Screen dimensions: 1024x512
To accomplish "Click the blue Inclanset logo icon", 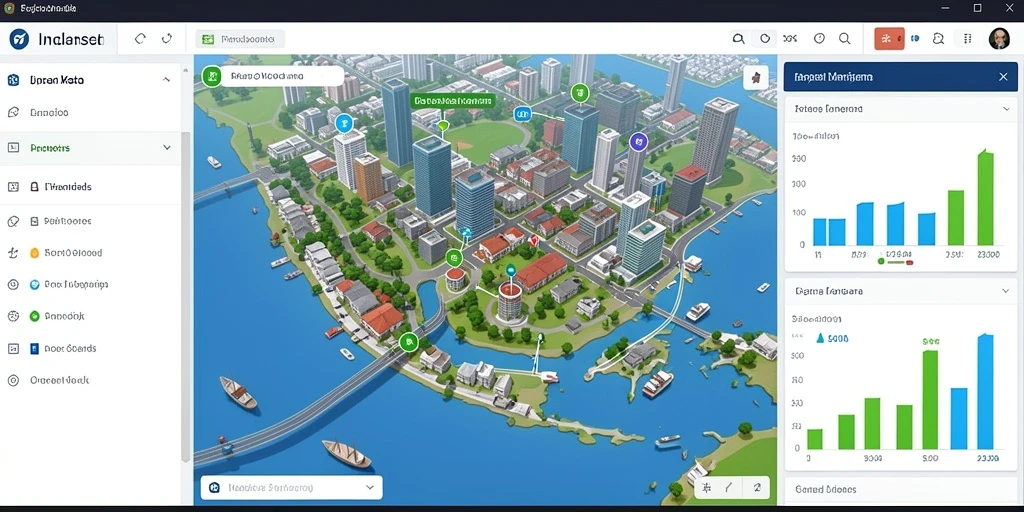I will click(x=19, y=39).
